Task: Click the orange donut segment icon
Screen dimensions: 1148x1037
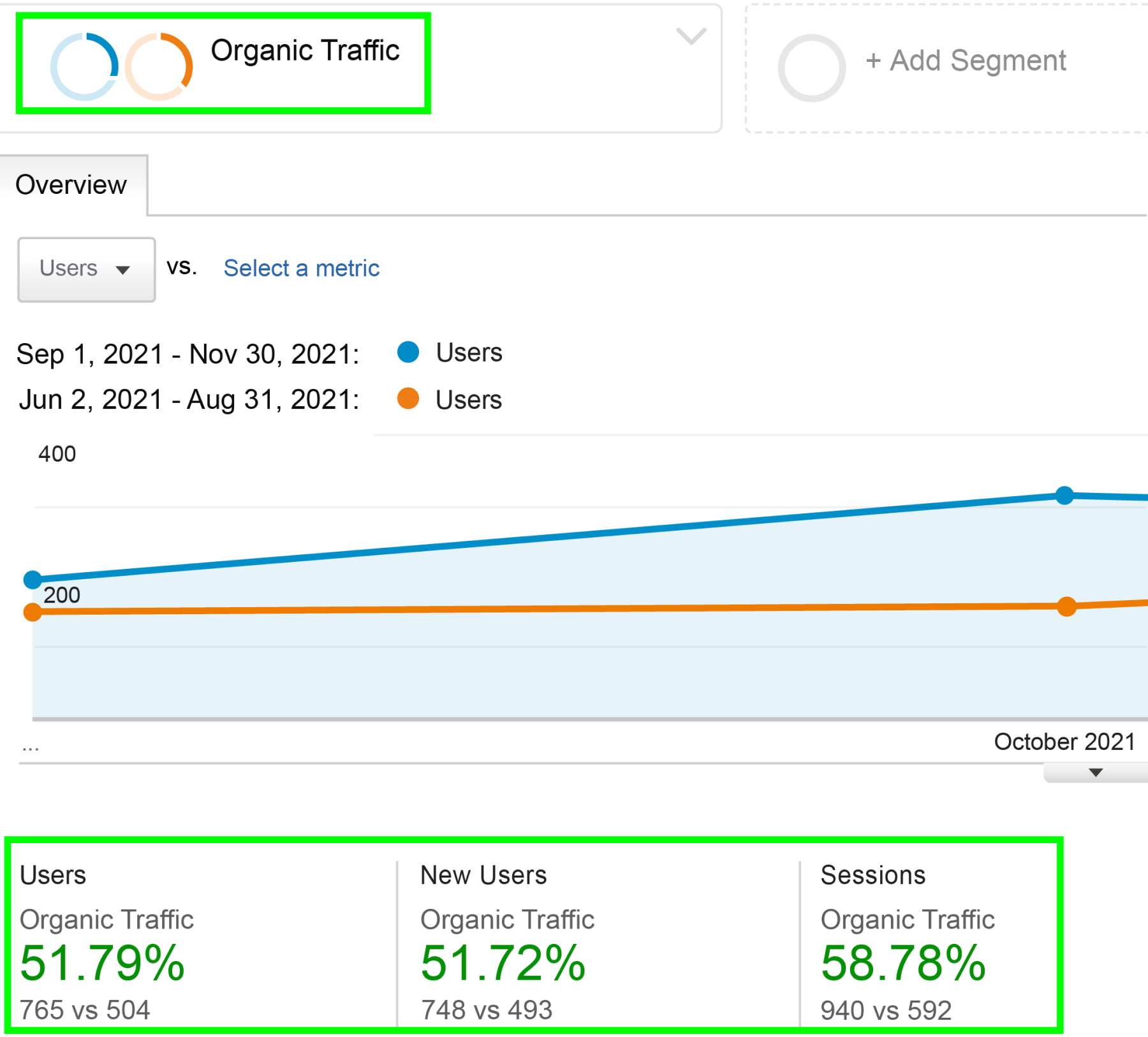Action: [x=159, y=66]
